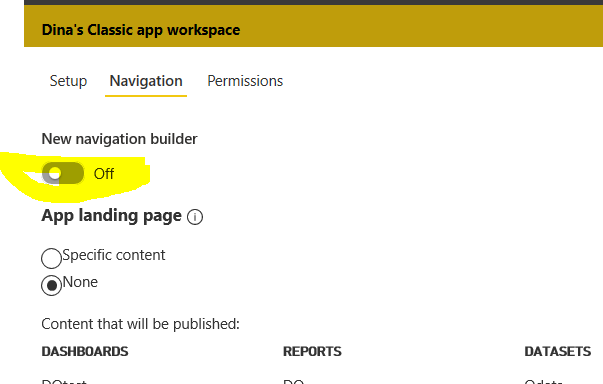
Task: Click the DASHBOARDS column header
Action: pos(85,351)
